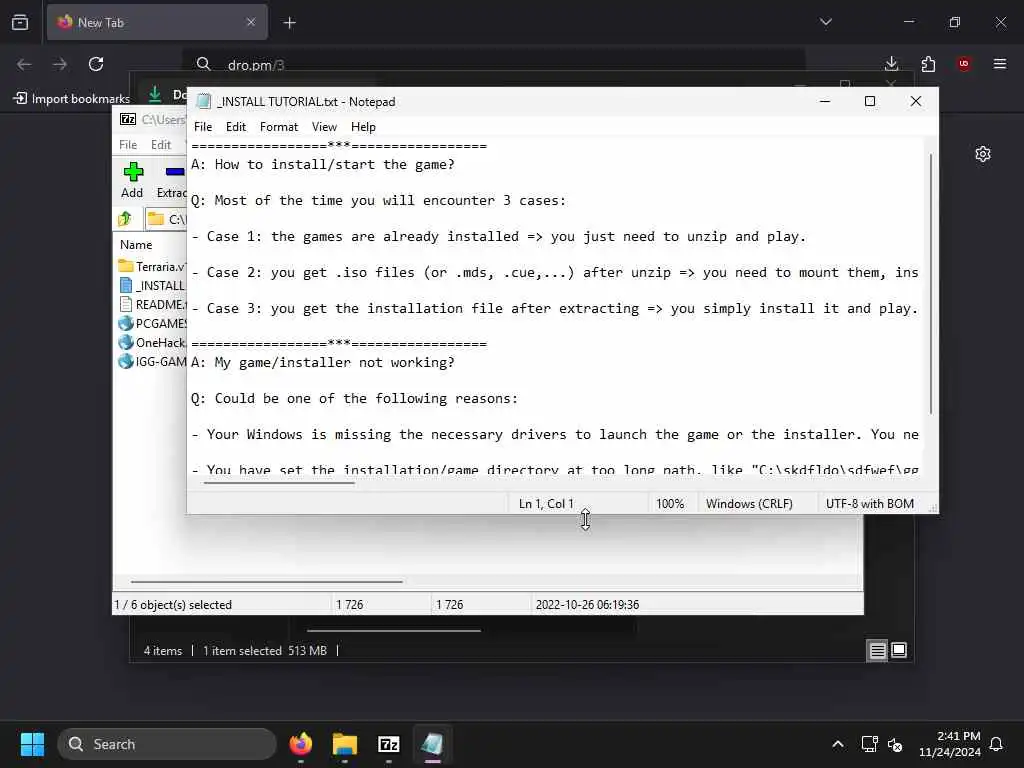
Task: Open 7-Zip File menu
Action: (128, 145)
